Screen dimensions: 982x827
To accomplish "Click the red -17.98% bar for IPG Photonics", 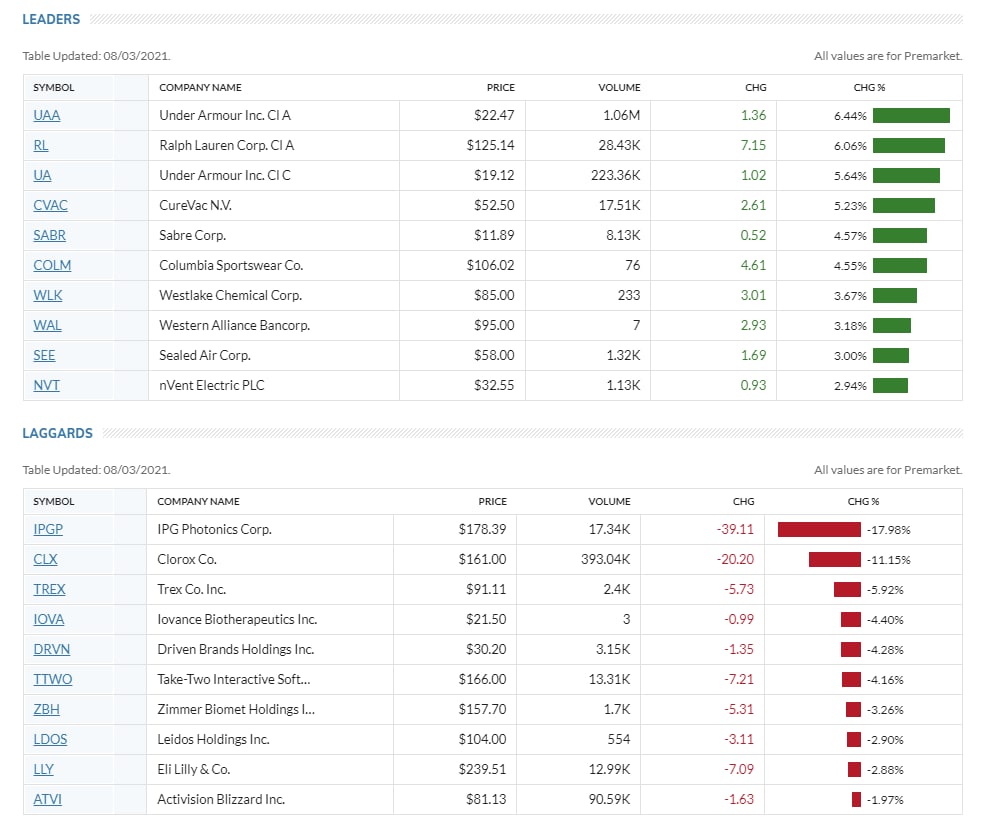I will pyautogui.click(x=819, y=530).
